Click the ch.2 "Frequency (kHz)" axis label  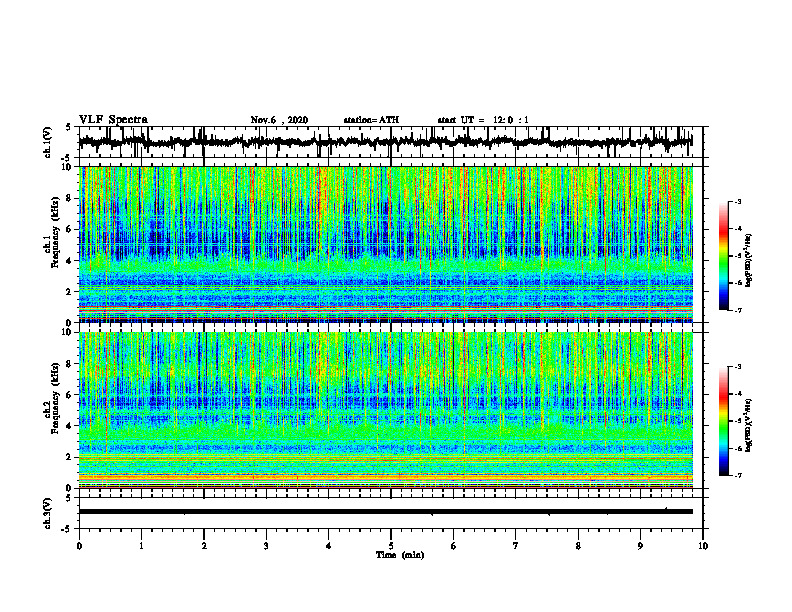(56, 398)
